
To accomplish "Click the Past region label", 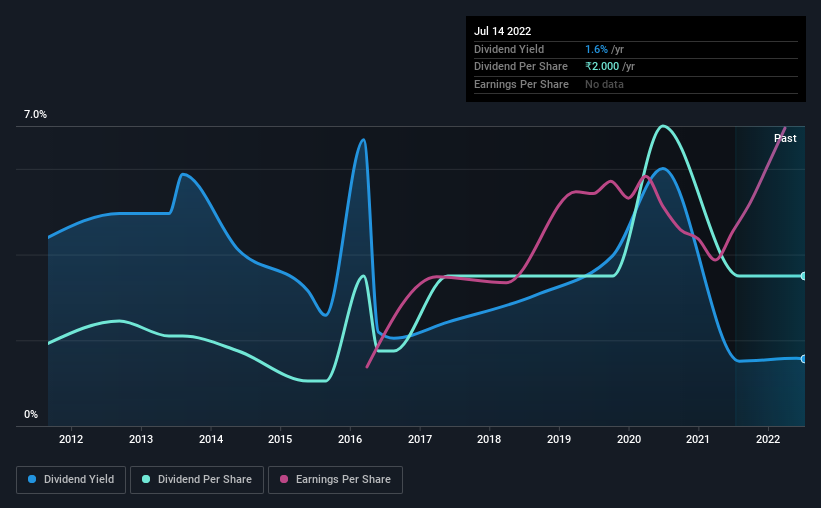I will point(785,138).
